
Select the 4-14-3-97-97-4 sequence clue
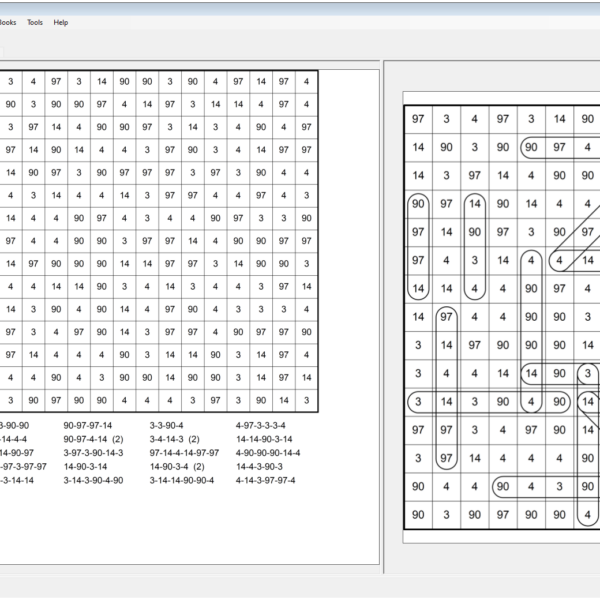265,480
